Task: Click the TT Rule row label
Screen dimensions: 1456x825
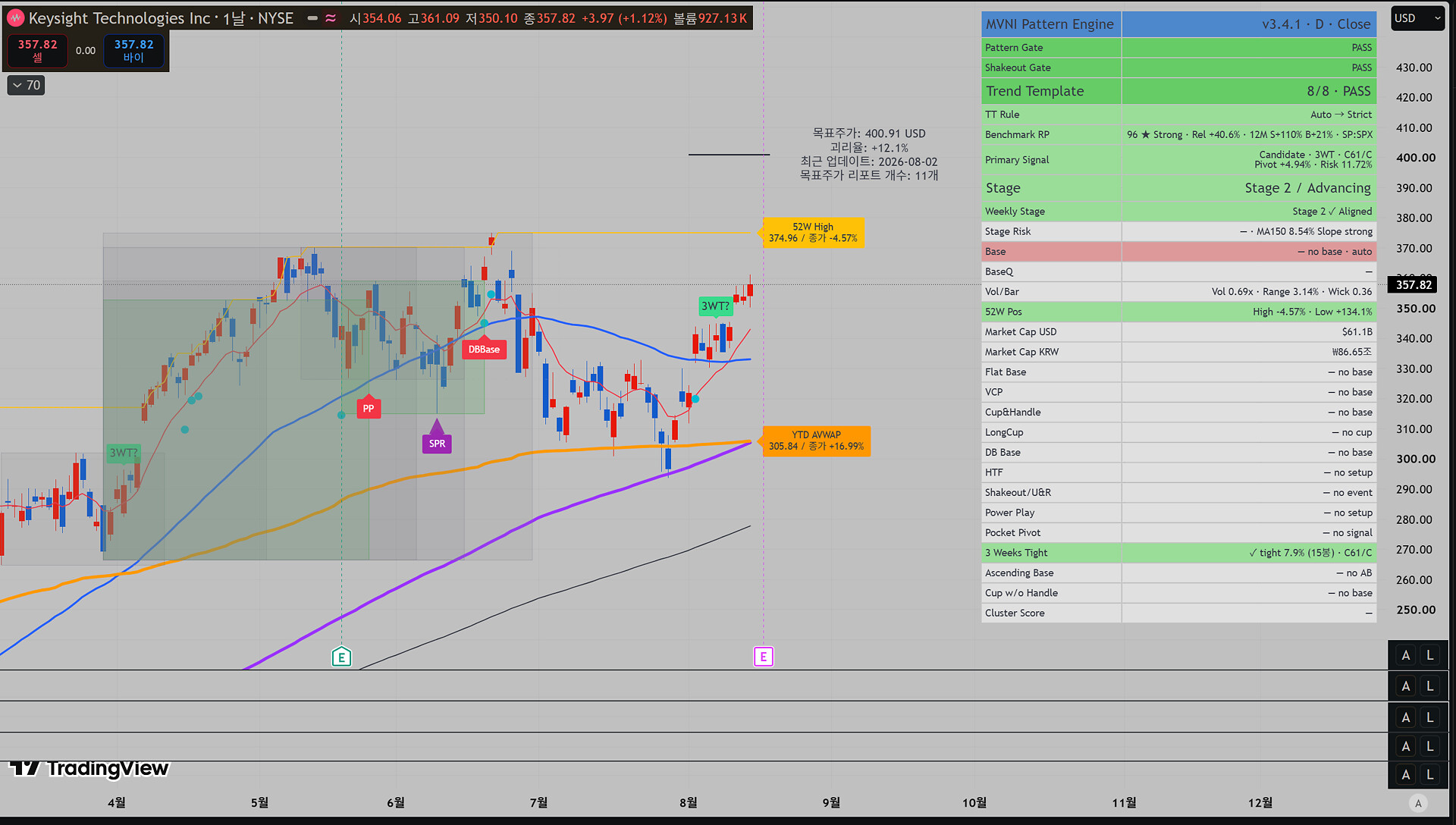Action: 1002,114
